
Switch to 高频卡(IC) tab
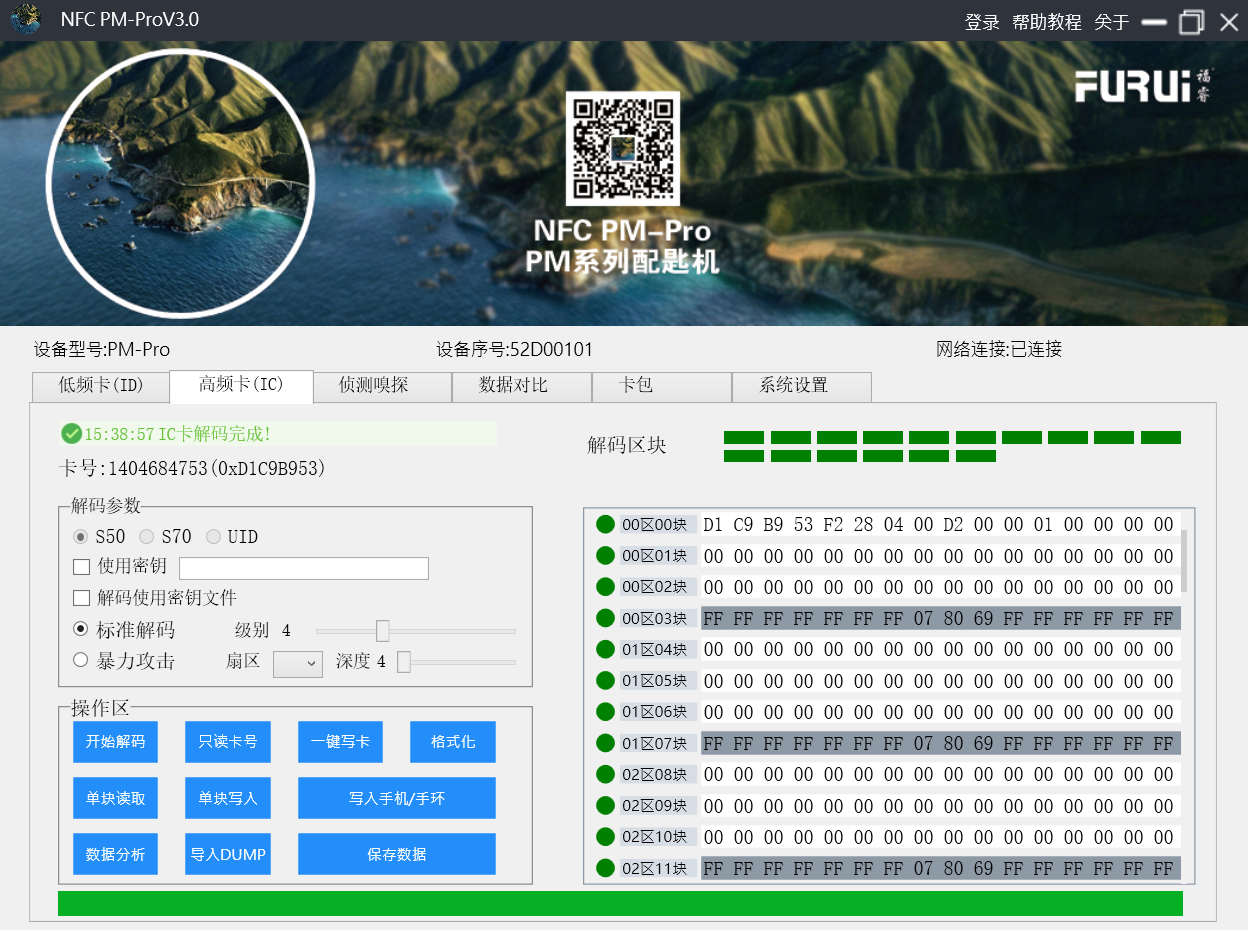(x=241, y=386)
